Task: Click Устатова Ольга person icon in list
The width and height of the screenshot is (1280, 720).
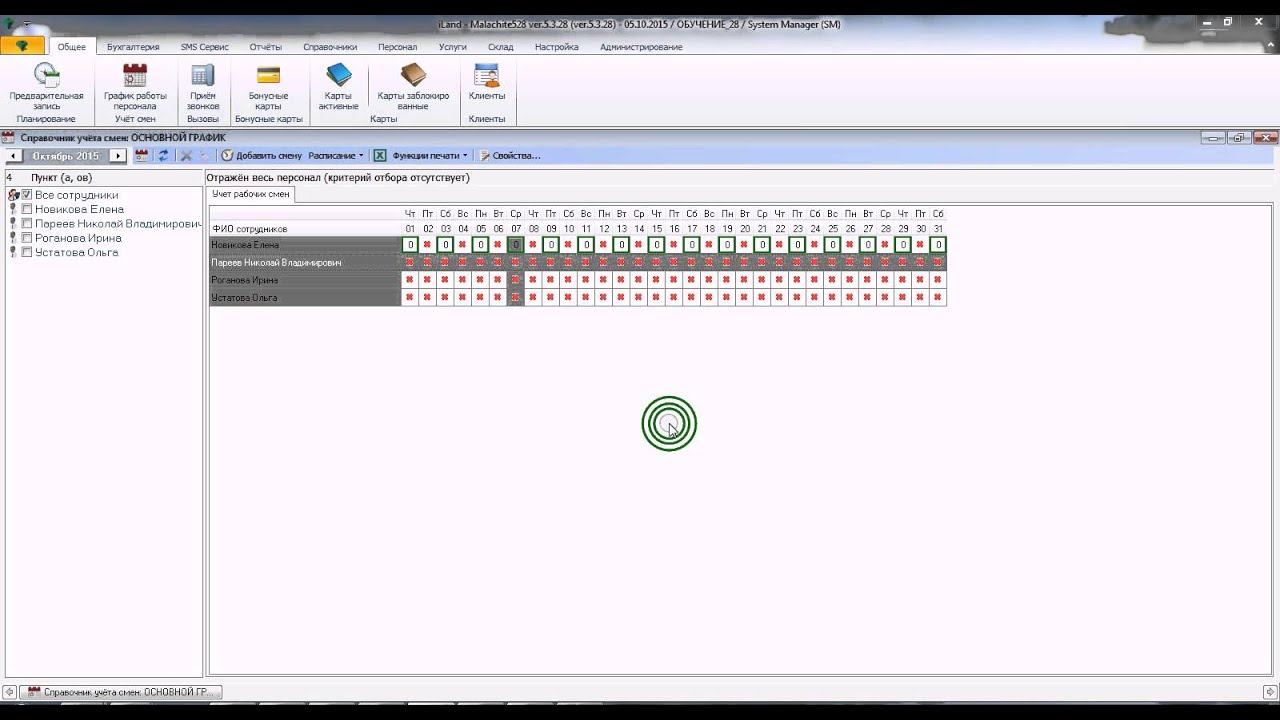Action: 13,252
